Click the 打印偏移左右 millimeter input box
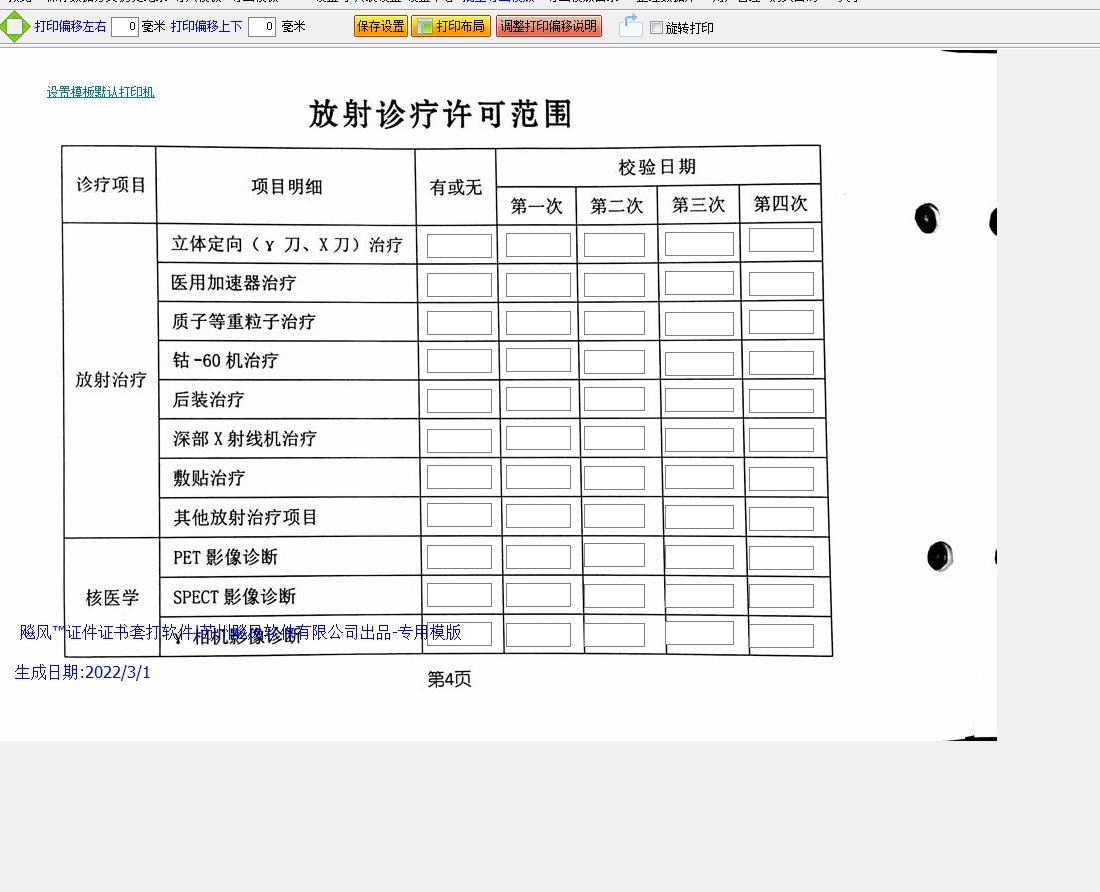This screenshot has width=1100, height=892. tap(124, 27)
